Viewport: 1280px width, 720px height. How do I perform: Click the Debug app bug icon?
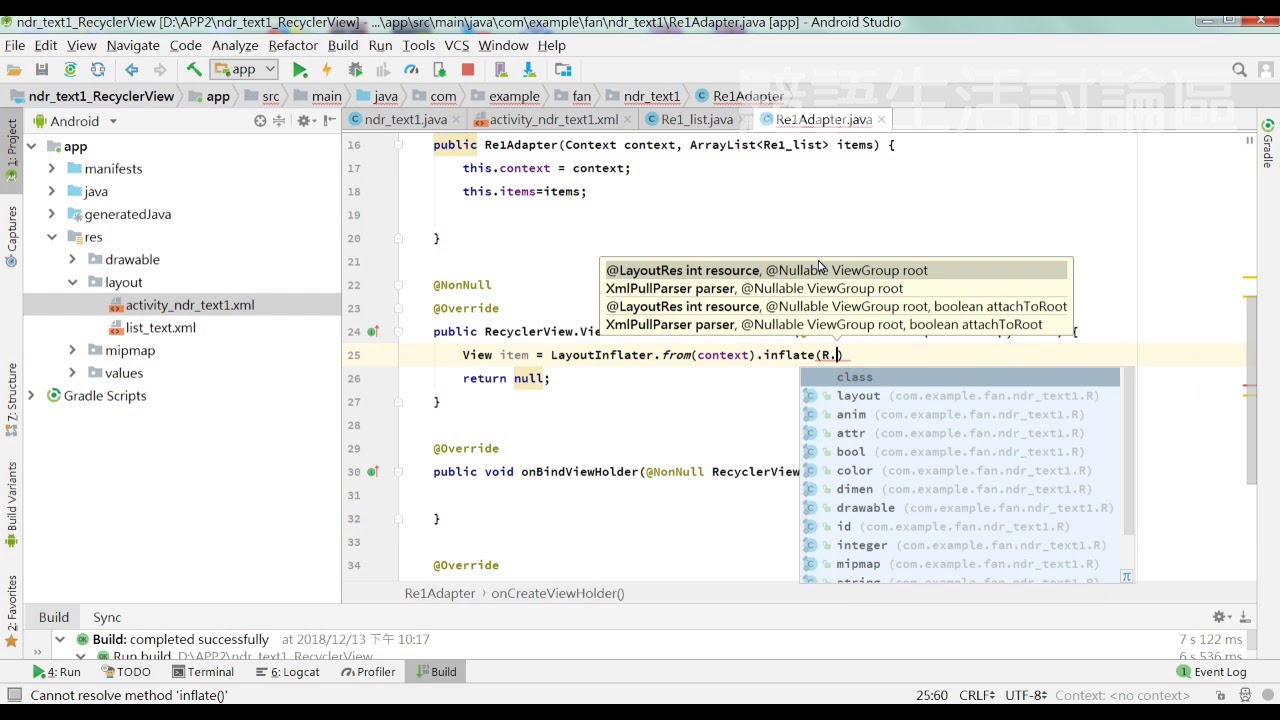pos(355,70)
